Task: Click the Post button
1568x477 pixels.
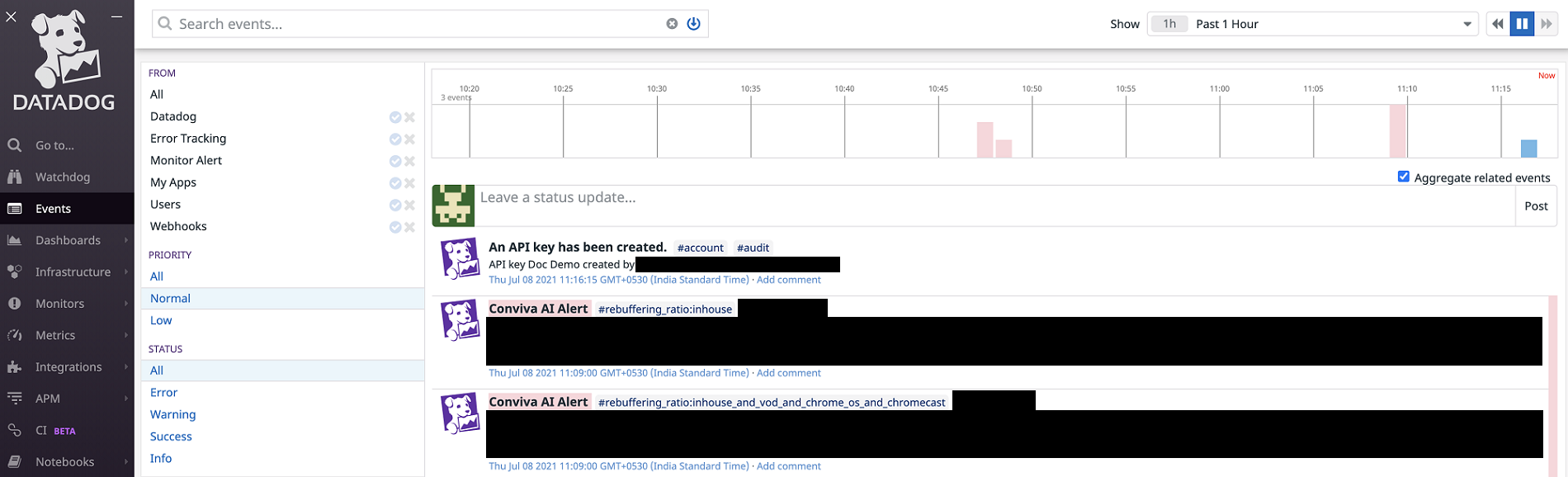Action: 1535,206
